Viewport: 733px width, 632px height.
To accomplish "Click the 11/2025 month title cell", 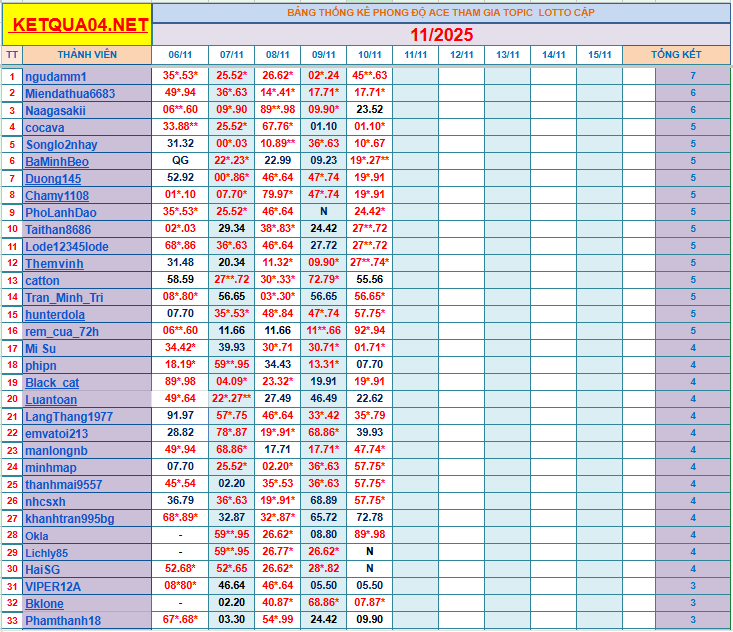I will (x=441, y=34).
